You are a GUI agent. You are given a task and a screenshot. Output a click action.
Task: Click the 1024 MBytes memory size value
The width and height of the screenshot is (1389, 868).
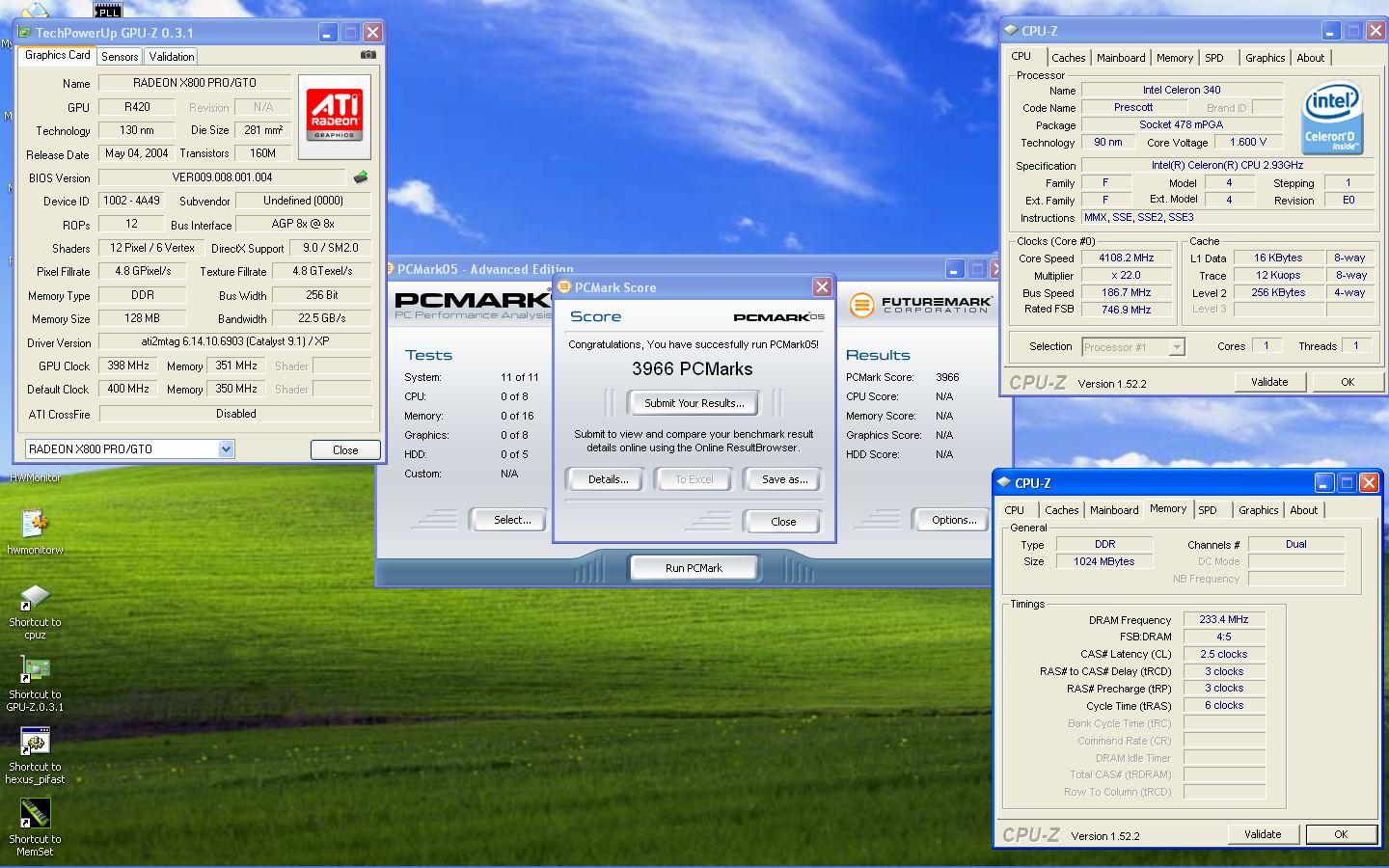tap(1104, 561)
